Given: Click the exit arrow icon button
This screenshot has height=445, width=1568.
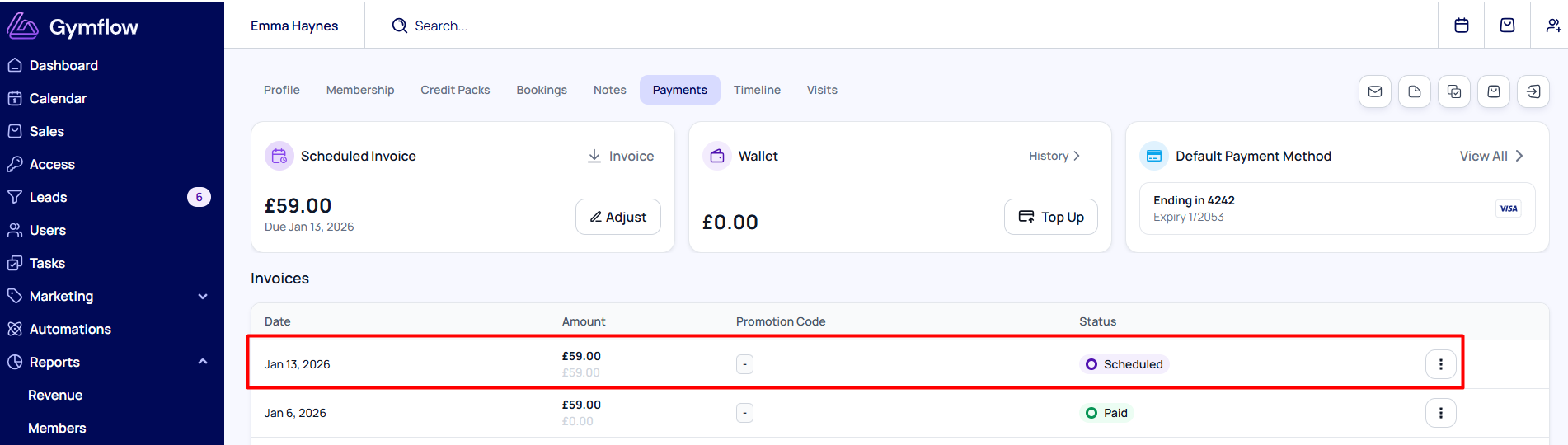Looking at the screenshot, I should click(x=1533, y=91).
